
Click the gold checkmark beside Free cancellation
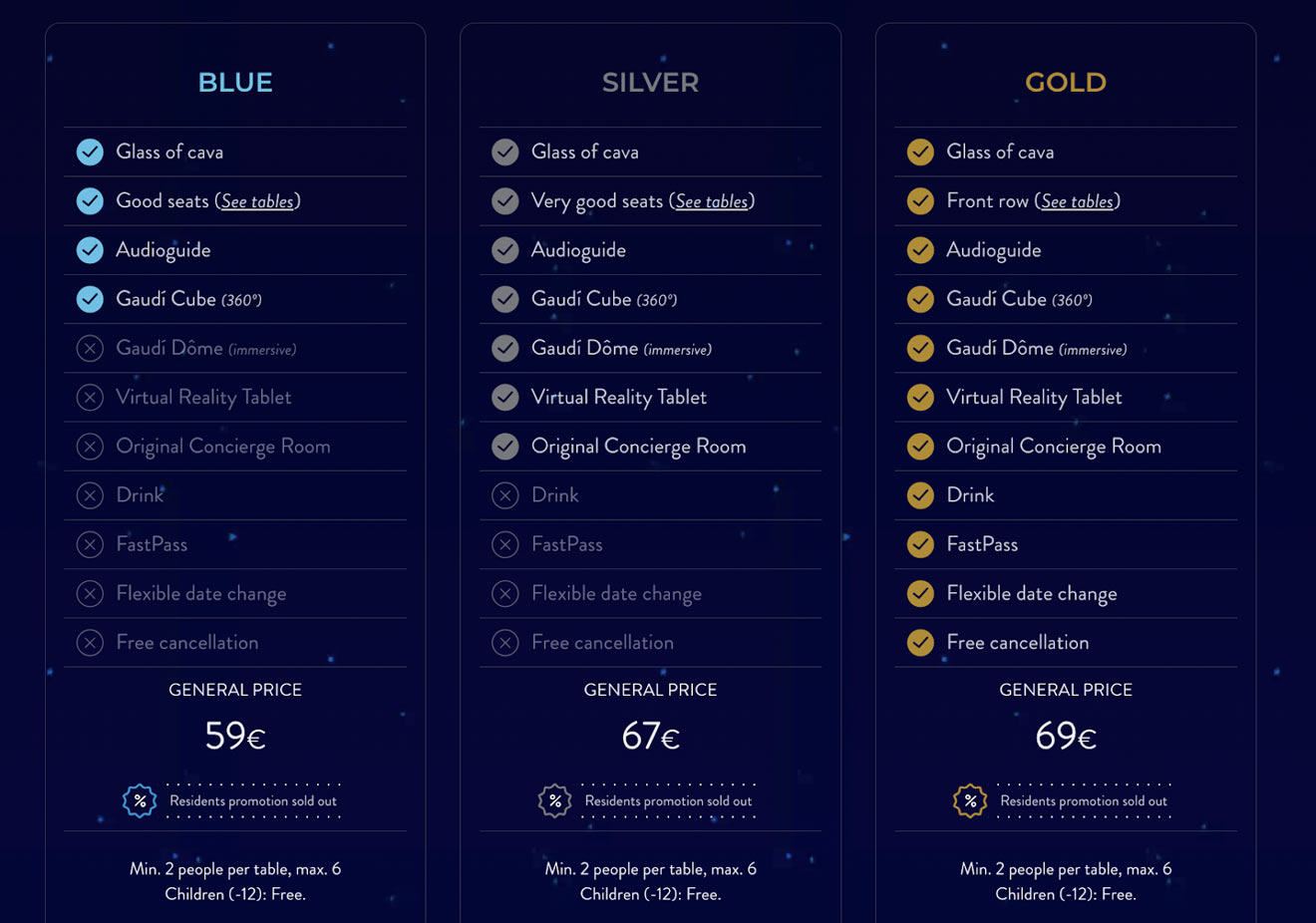click(x=920, y=643)
